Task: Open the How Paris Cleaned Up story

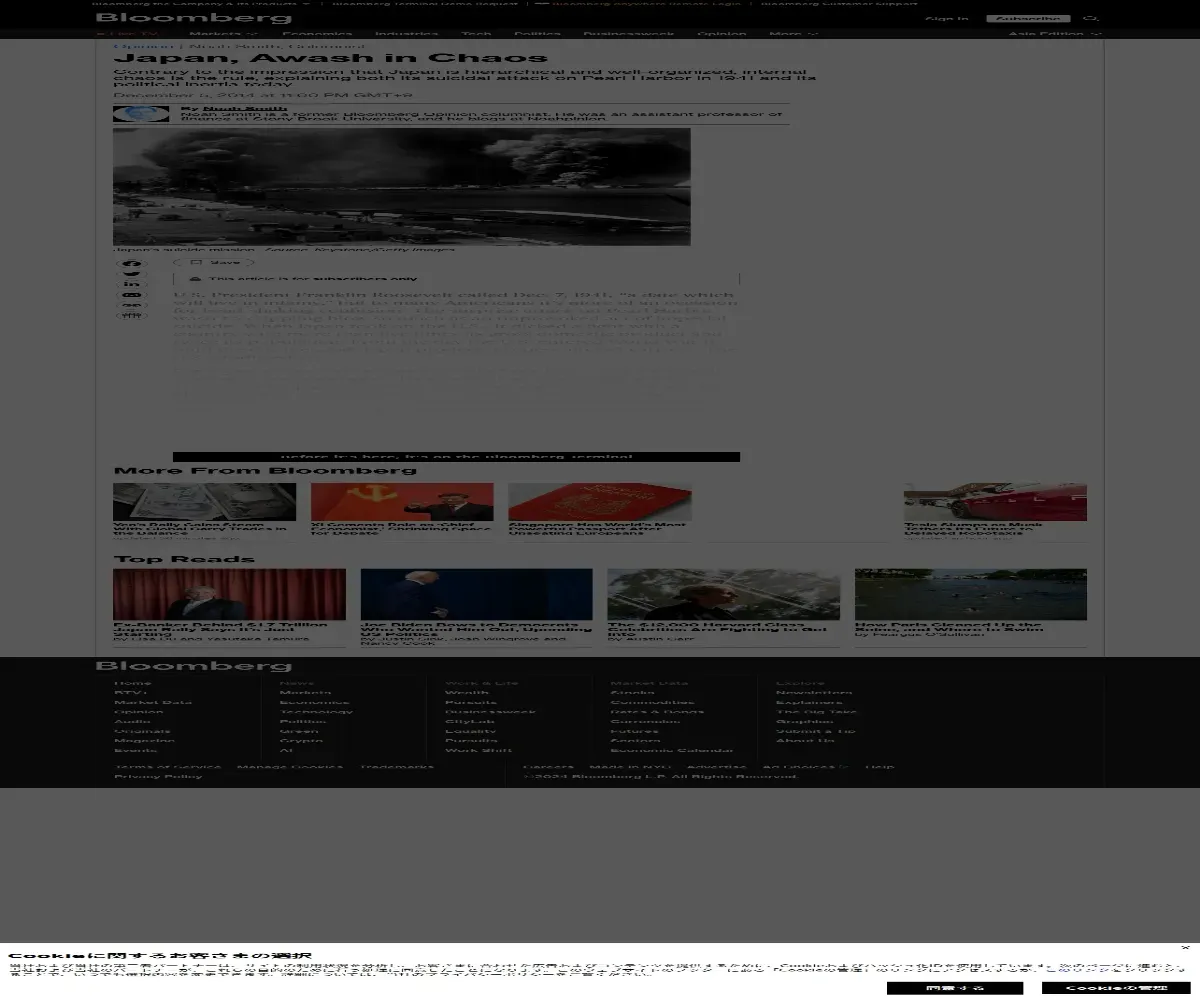Action: coord(970,594)
